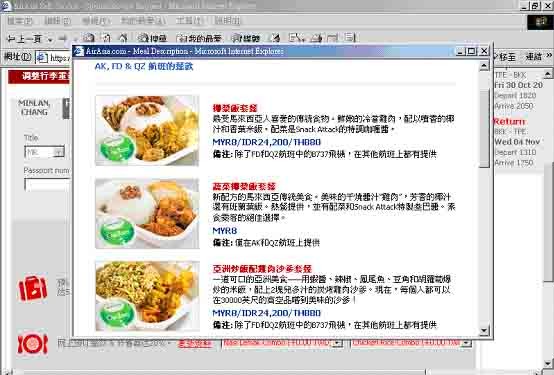This screenshot has width=554, height=375.
Task: Click the Forward arrow in the main toolbar
Action: 63,38
